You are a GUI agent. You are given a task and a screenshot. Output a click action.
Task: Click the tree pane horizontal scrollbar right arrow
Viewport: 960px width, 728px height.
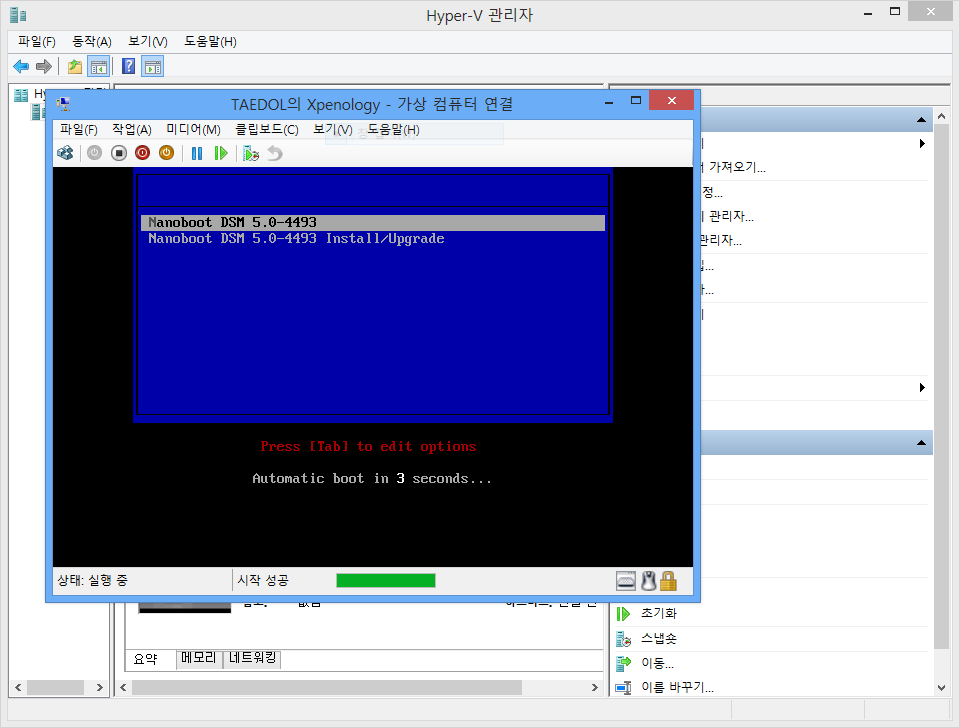click(100, 688)
